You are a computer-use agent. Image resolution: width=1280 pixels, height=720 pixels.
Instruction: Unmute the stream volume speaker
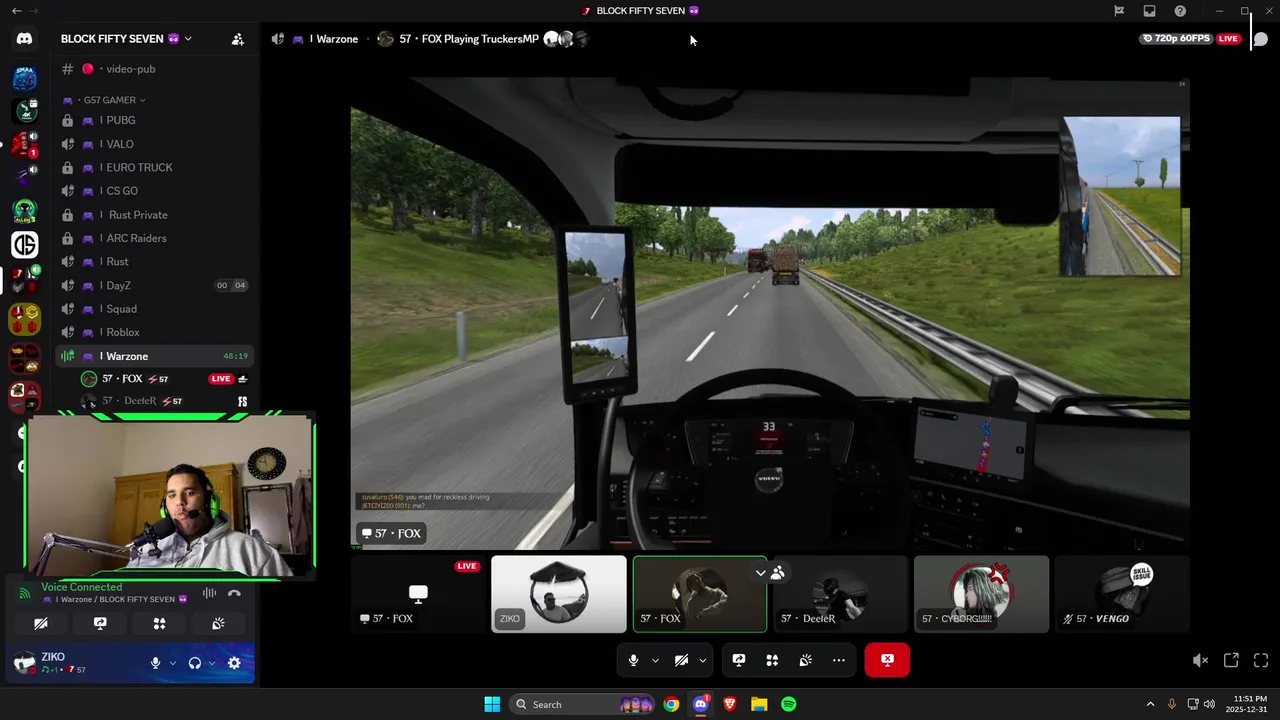click(1200, 660)
